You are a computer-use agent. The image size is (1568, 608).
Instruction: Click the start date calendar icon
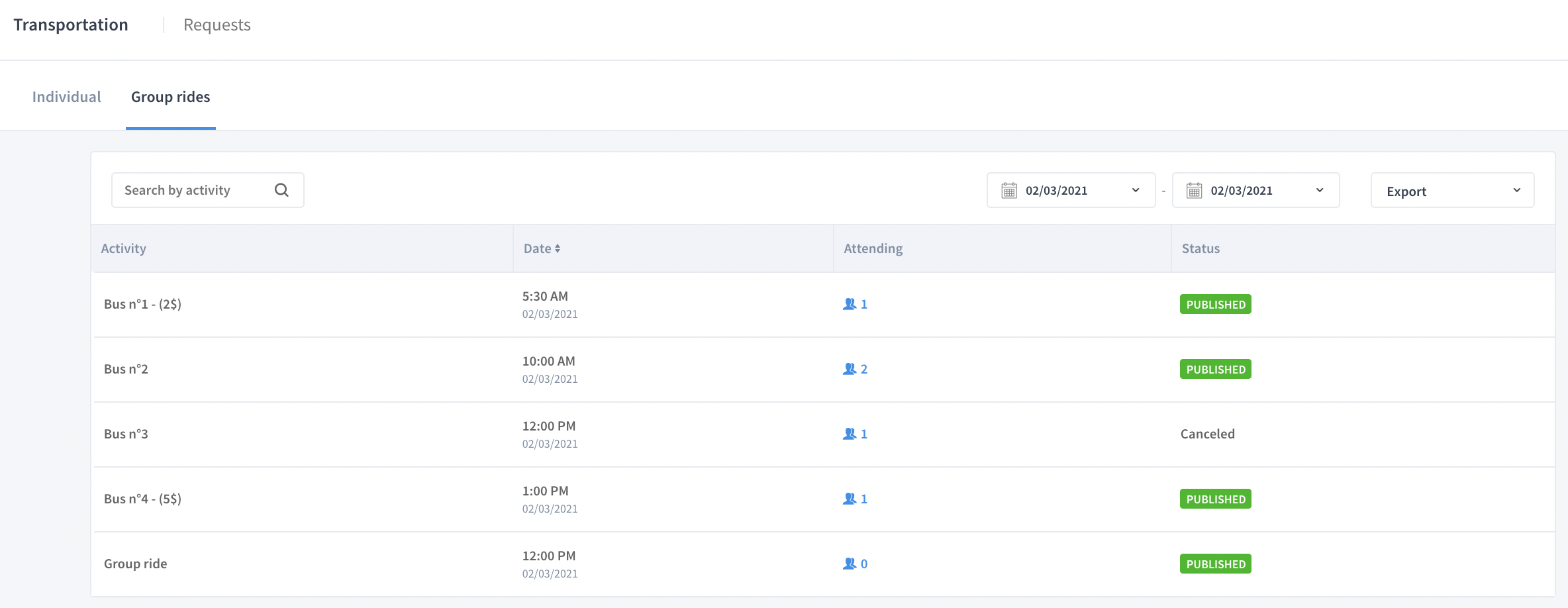1009,191
